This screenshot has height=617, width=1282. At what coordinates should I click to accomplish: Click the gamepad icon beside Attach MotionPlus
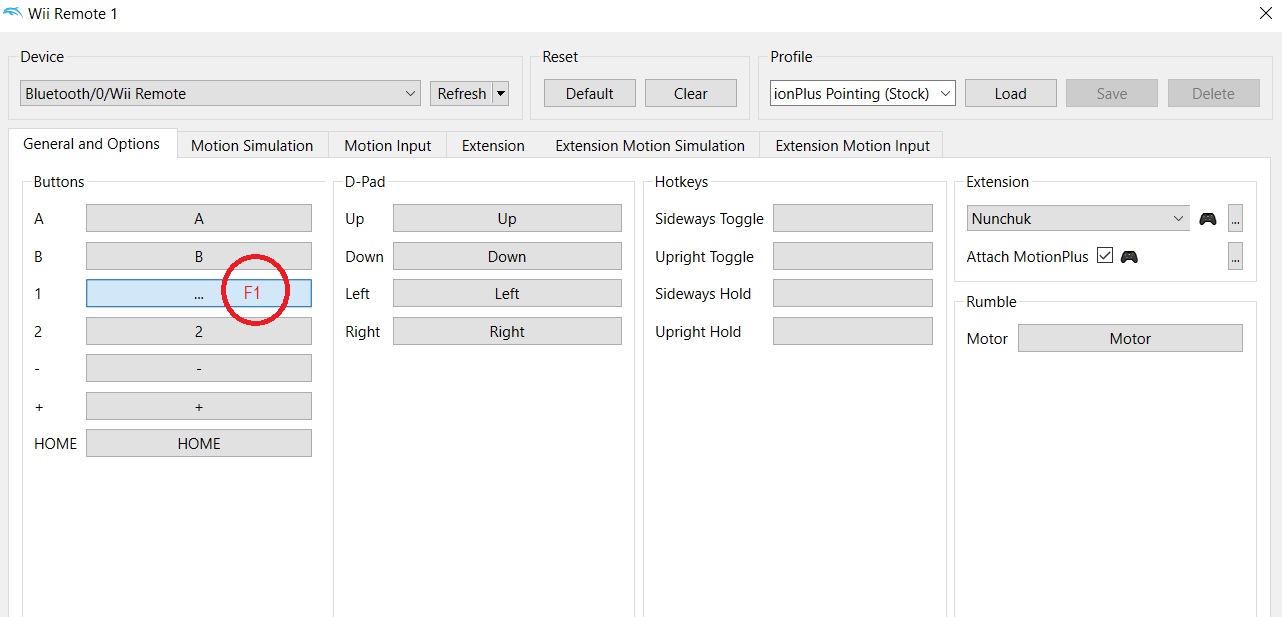point(1129,257)
